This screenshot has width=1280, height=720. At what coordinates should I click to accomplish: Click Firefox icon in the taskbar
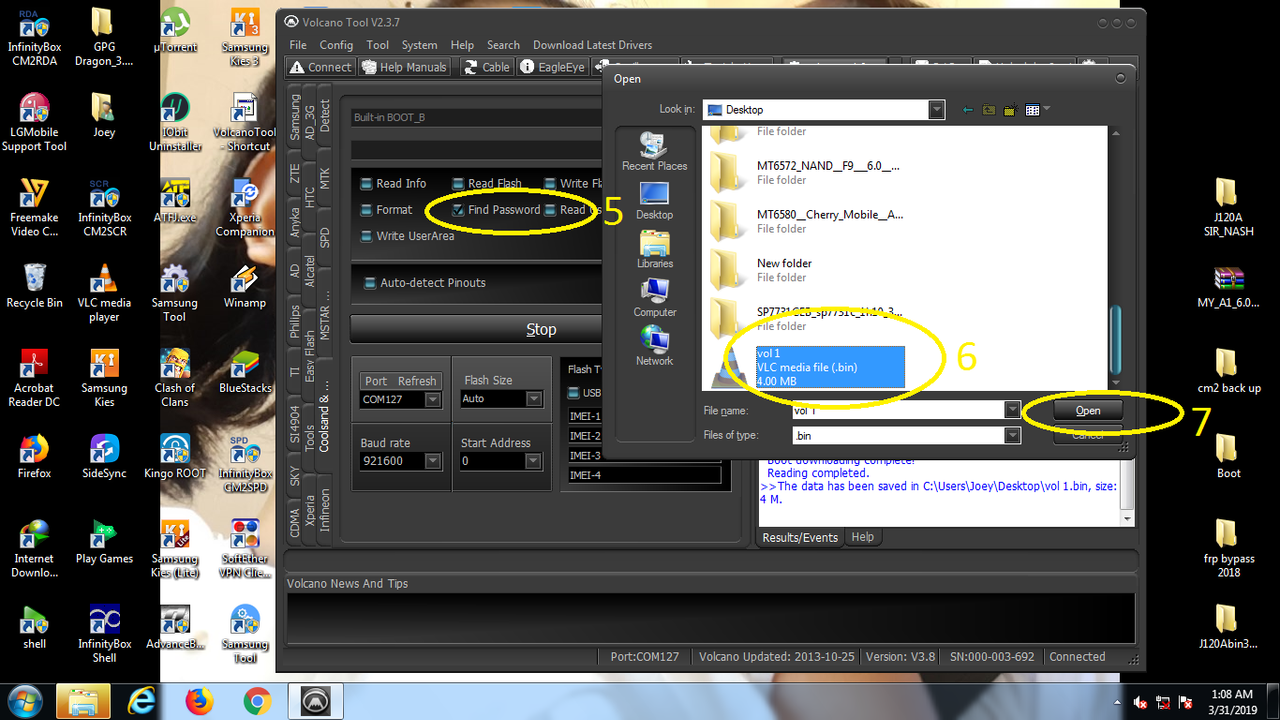coord(200,701)
